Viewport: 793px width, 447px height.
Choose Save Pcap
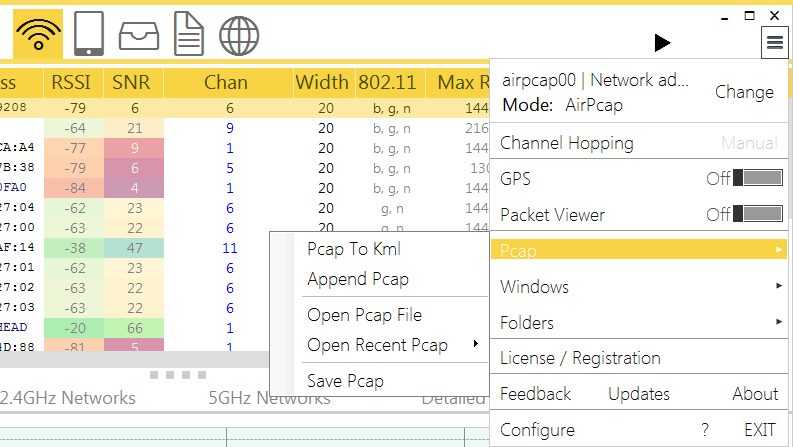tap(345, 381)
